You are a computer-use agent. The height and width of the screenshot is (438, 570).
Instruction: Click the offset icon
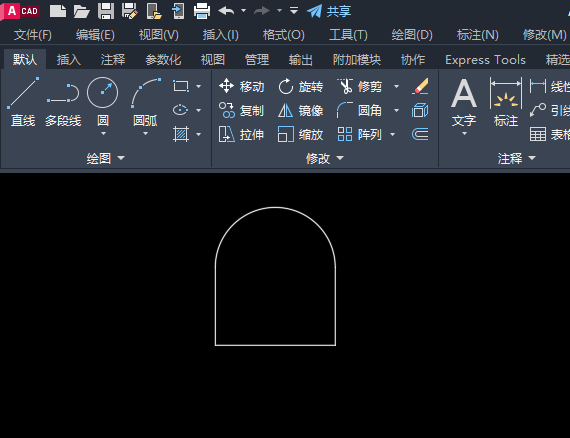(420, 134)
